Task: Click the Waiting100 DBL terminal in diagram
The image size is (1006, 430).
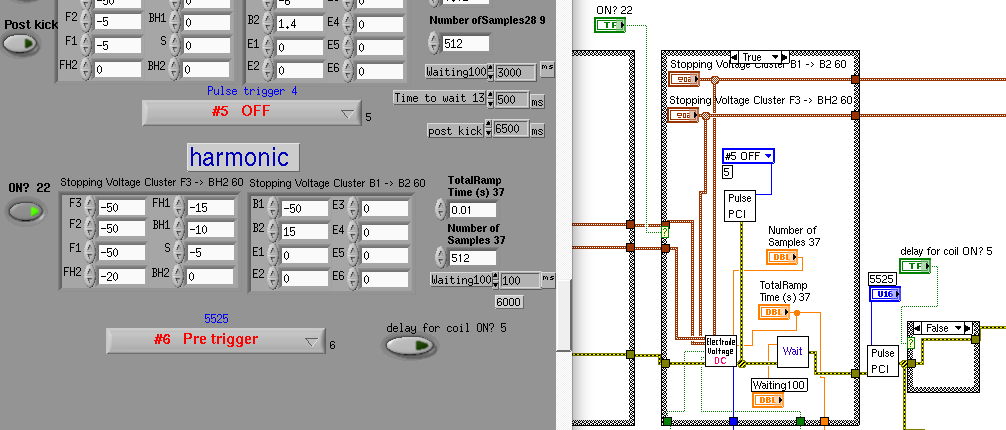Action: [768, 400]
